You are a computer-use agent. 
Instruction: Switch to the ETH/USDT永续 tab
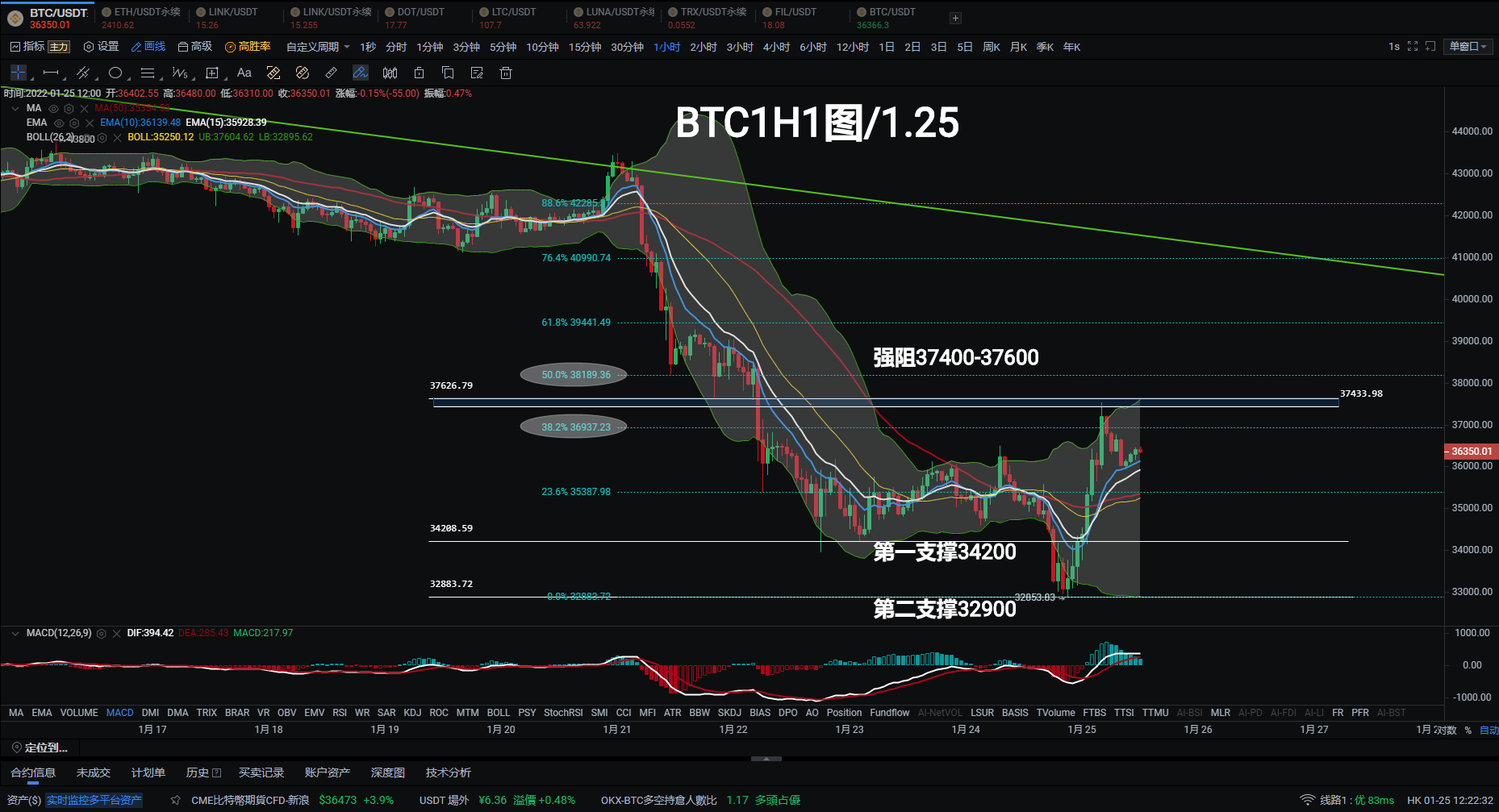(141, 12)
